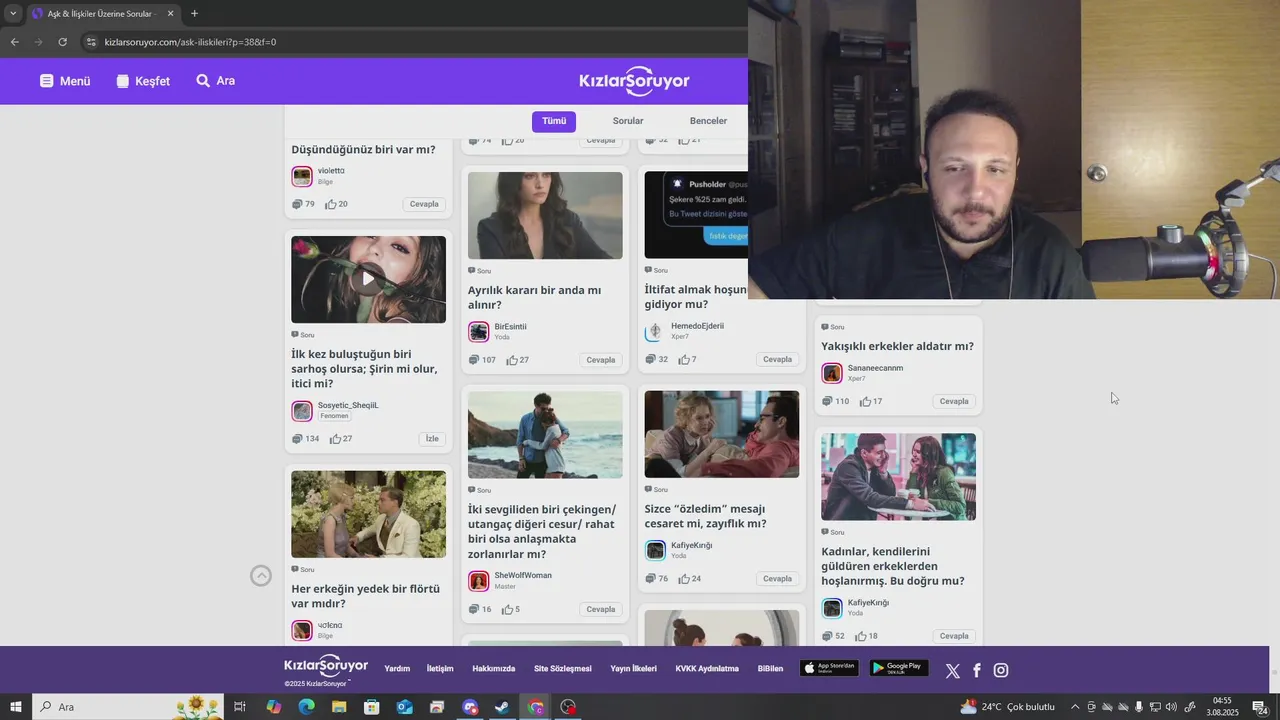Screen dimensions: 1280x720
Task: Click the like icon with 5 likes
Action: (x=507, y=609)
